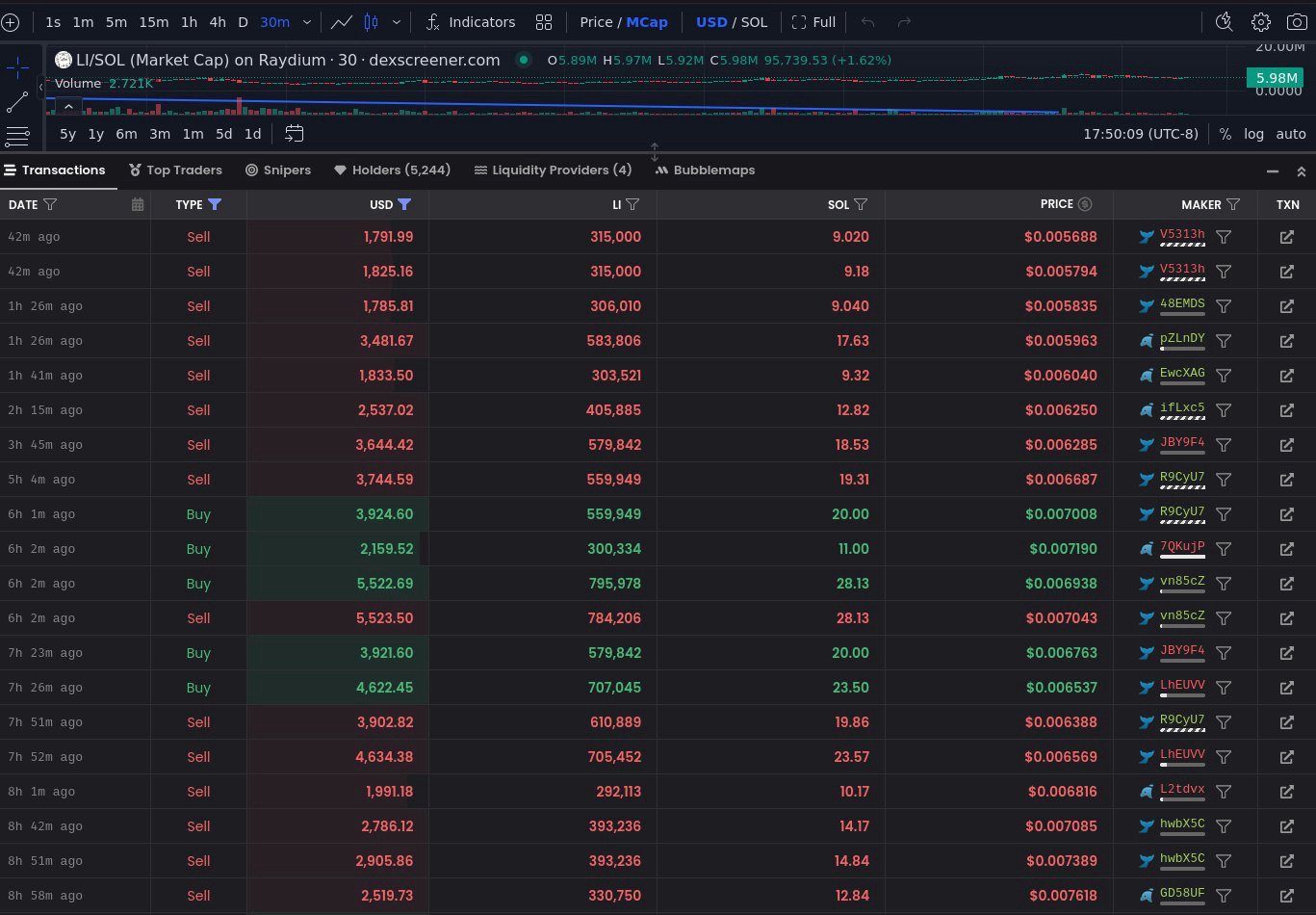Filter the USD column with funnel icon
This screenshot has width=1316, height=915.
(404, 204)
